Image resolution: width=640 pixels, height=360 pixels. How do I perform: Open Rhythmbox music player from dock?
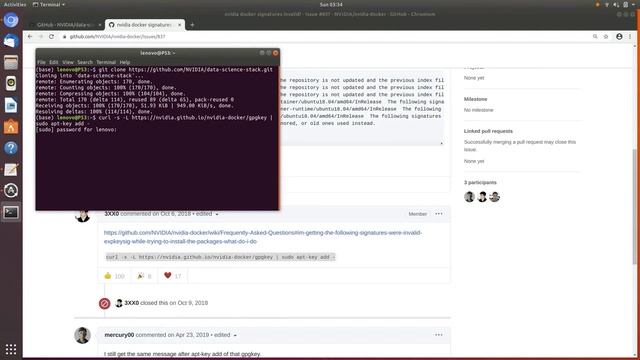click(11, 84)
